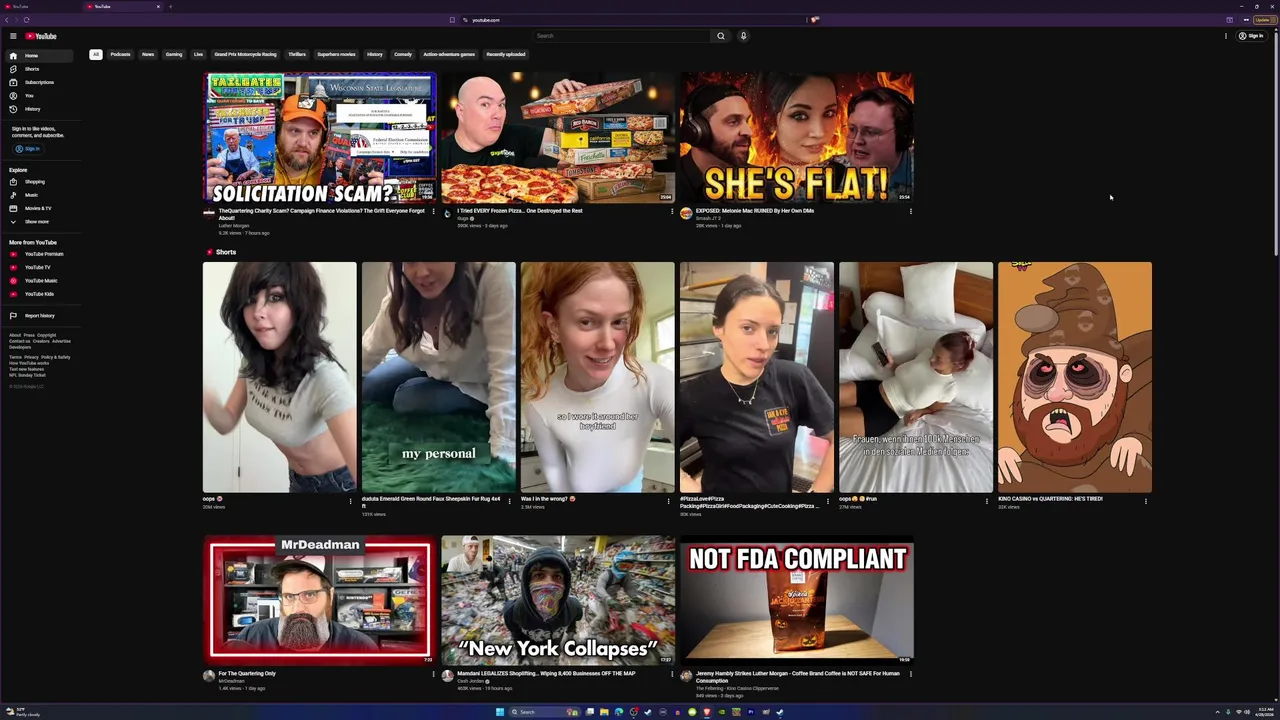Open the New York Collapses video thumbnail
The image size is (1280, 720).
[558, 600]
